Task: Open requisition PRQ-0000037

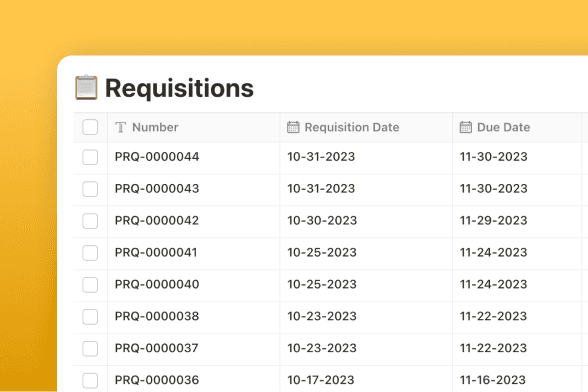Action: point(156,348)
